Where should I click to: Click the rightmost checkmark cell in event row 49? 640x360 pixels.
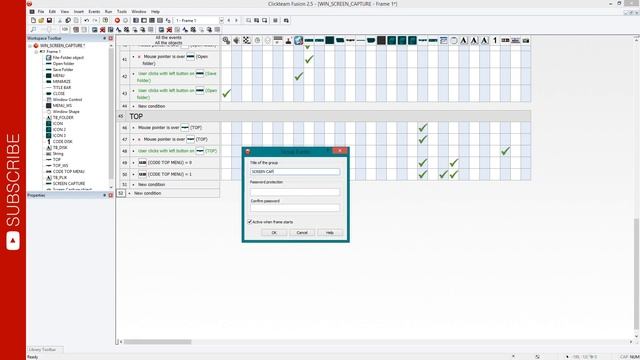[x=453, y=162]
